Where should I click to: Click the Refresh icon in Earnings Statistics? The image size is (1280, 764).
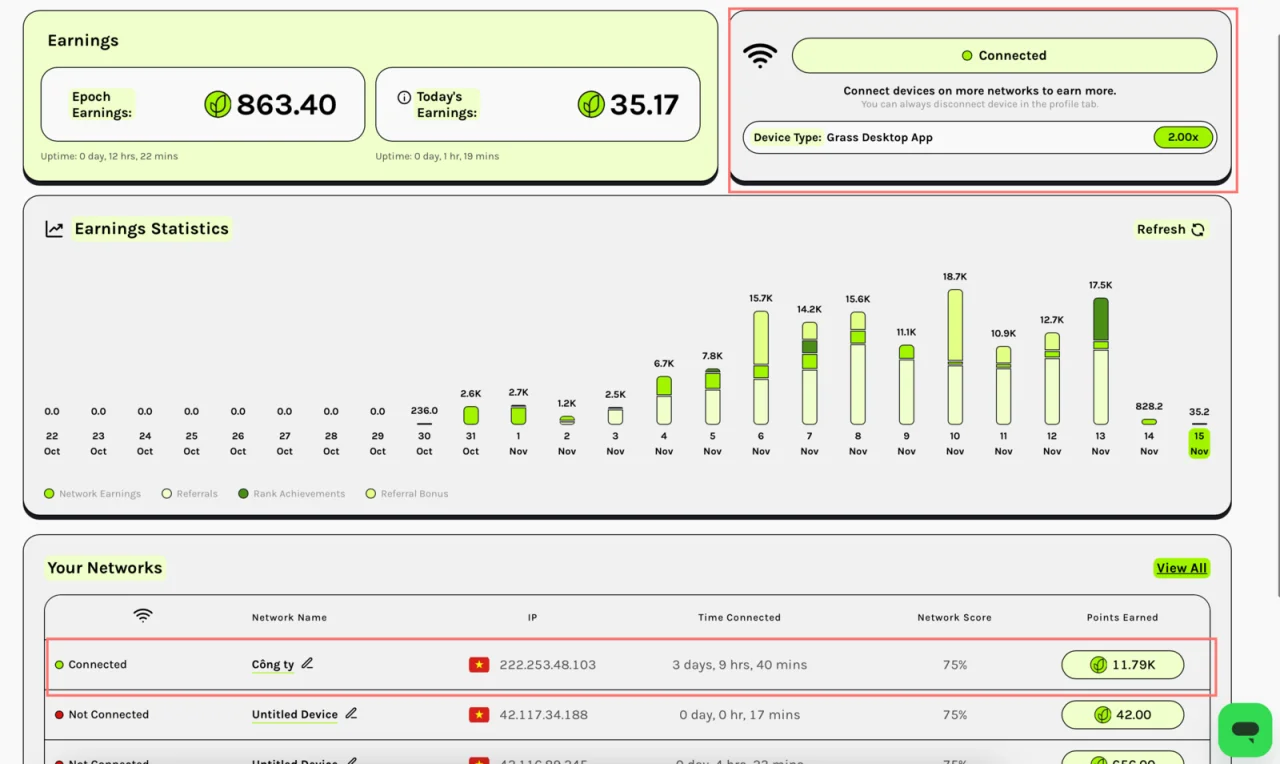1198,229
